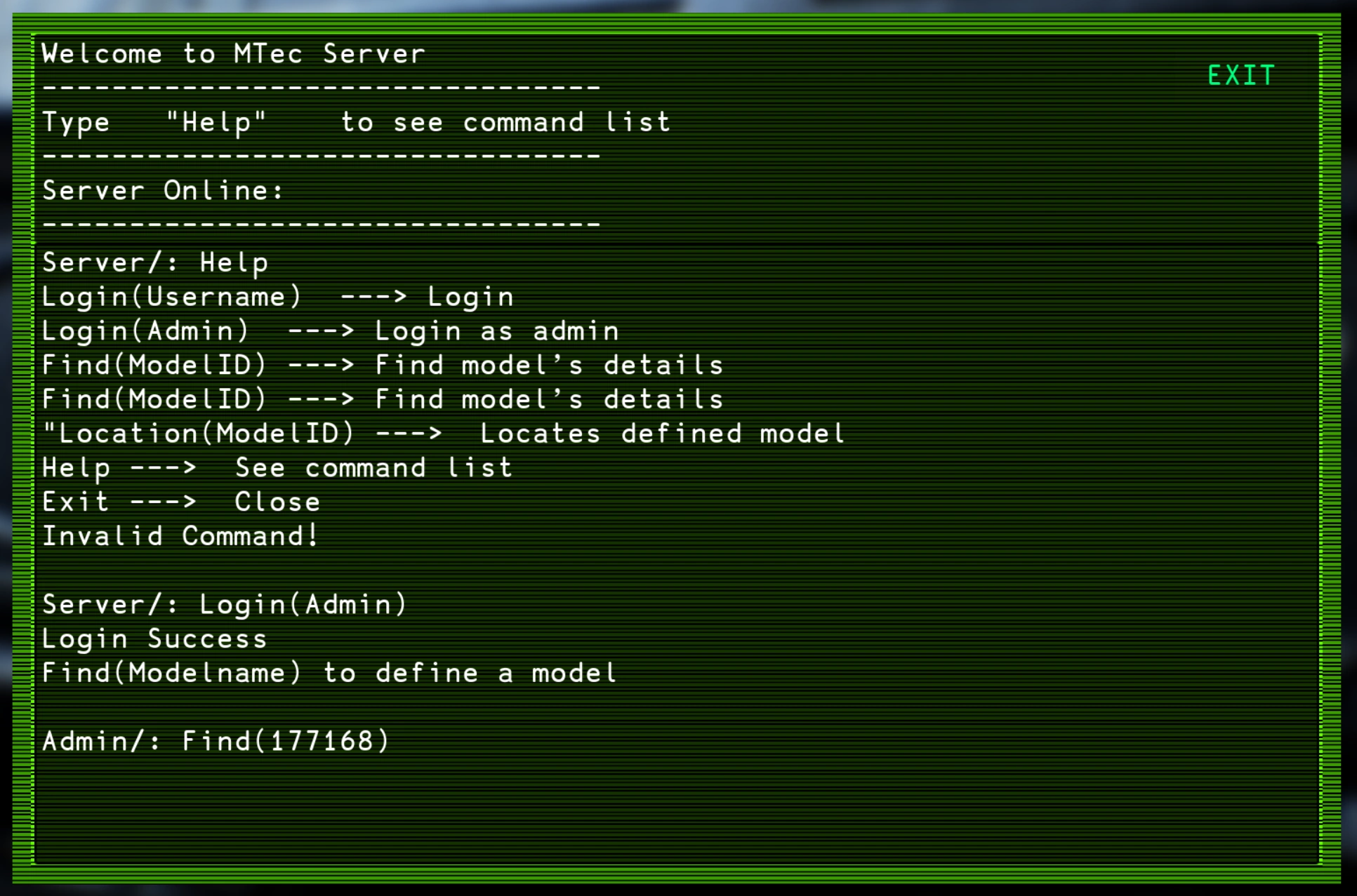Focus the "Admin/: Find(177168)" command prompt
The image size is (1357, 896).
(x=216, y=742)
